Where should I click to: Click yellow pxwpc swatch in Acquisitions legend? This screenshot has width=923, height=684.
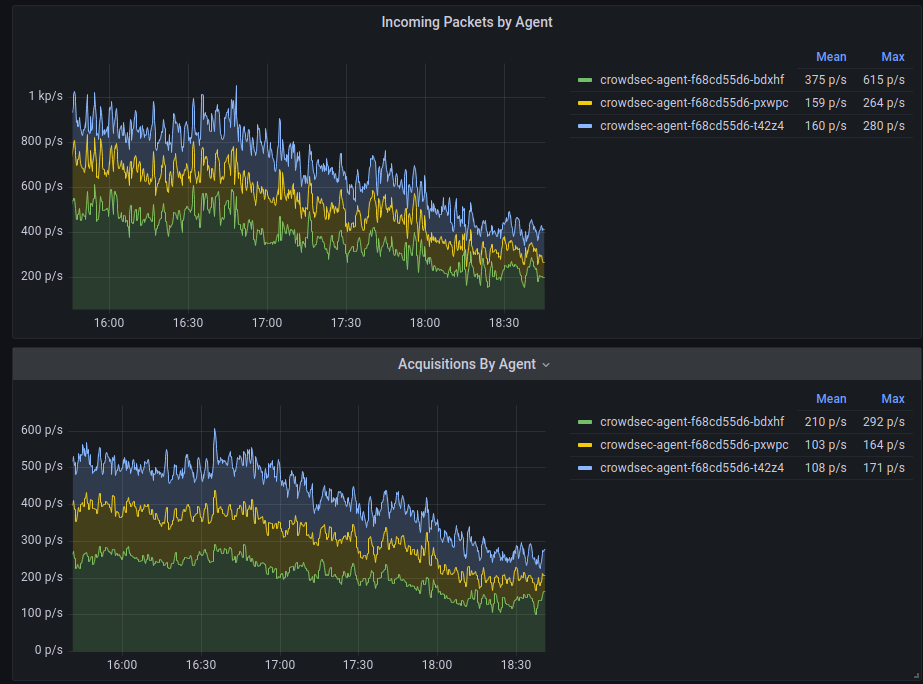point(585,445)
